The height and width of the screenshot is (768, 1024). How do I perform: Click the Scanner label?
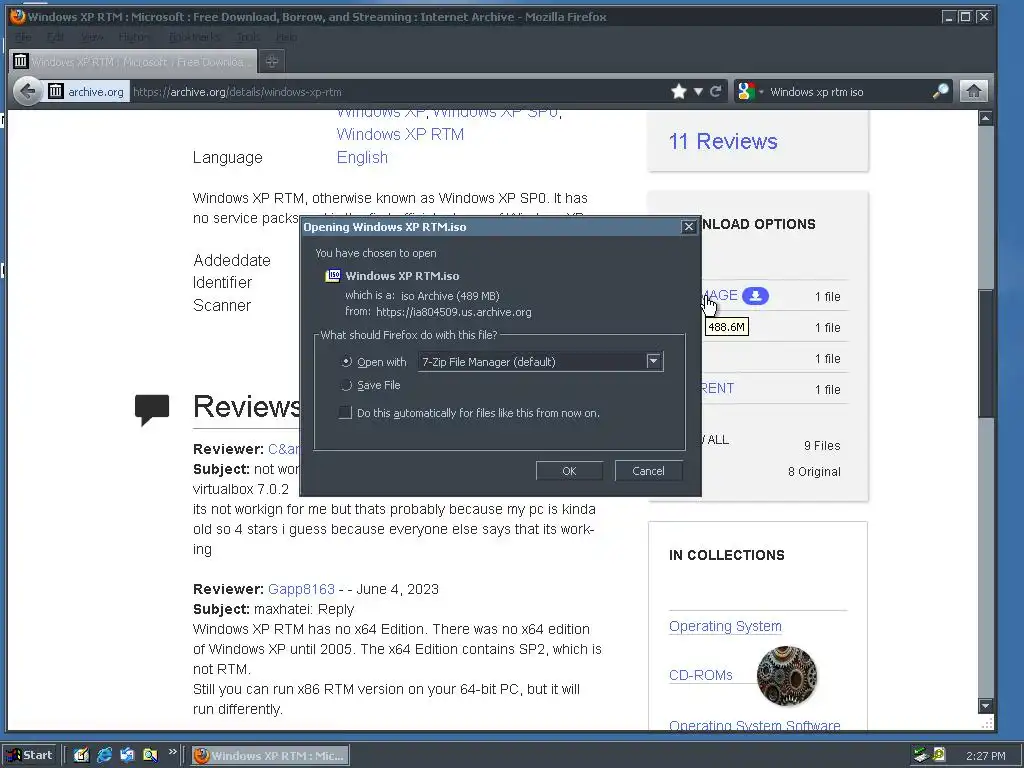pos(222,305)
